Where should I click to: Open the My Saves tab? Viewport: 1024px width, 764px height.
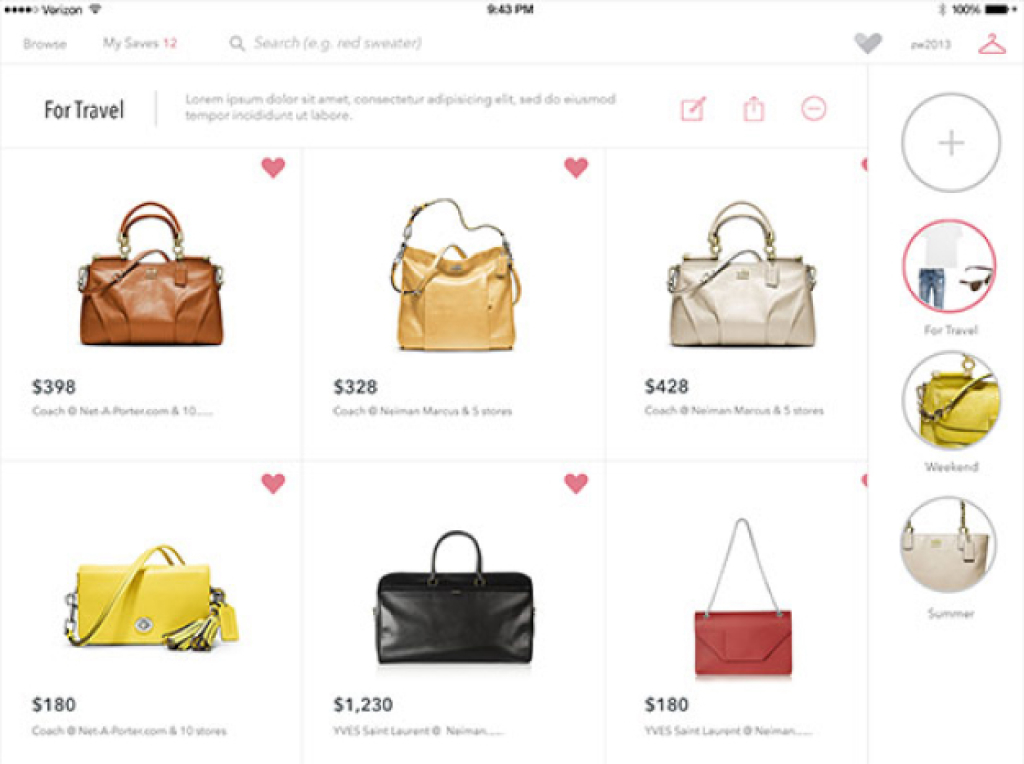(x=140, y=43)
